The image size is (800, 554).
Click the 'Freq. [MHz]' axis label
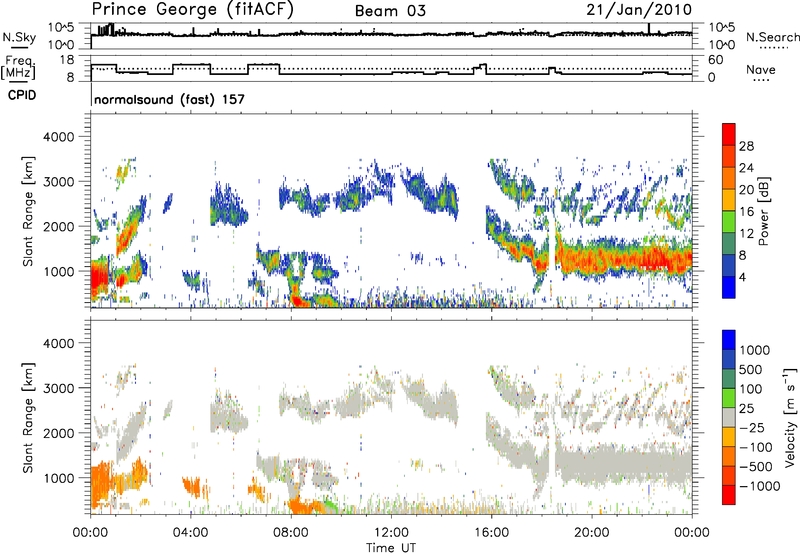click(x=18, y=68)
